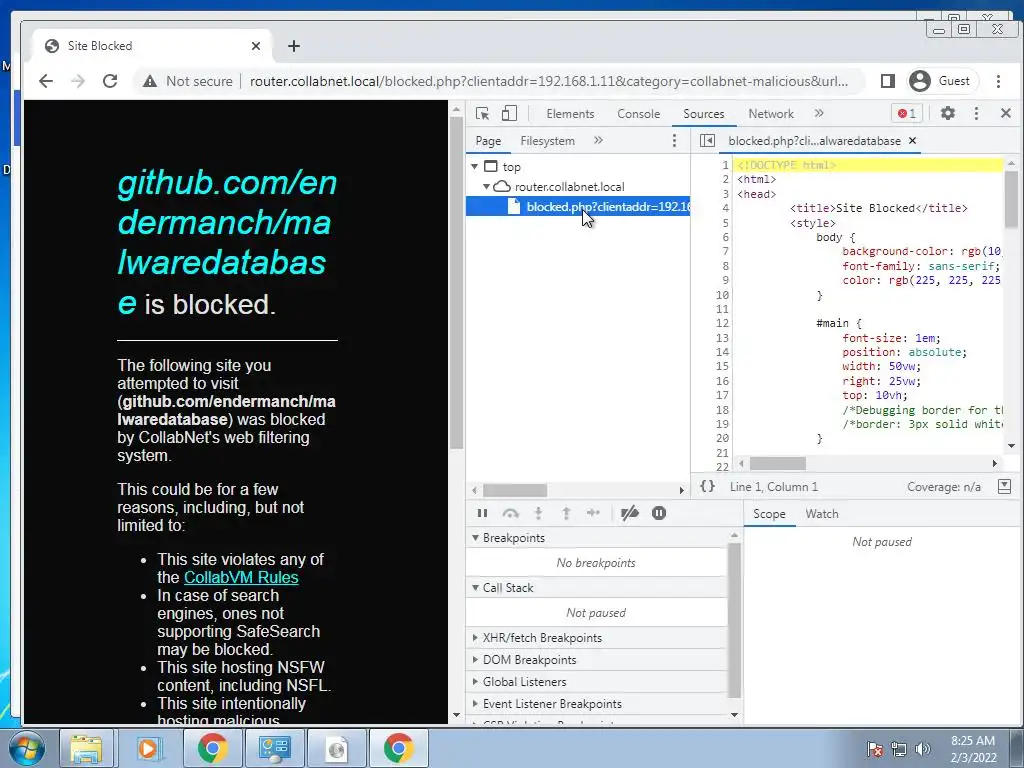Toggle deactivate breakpoints

point(630,513)
